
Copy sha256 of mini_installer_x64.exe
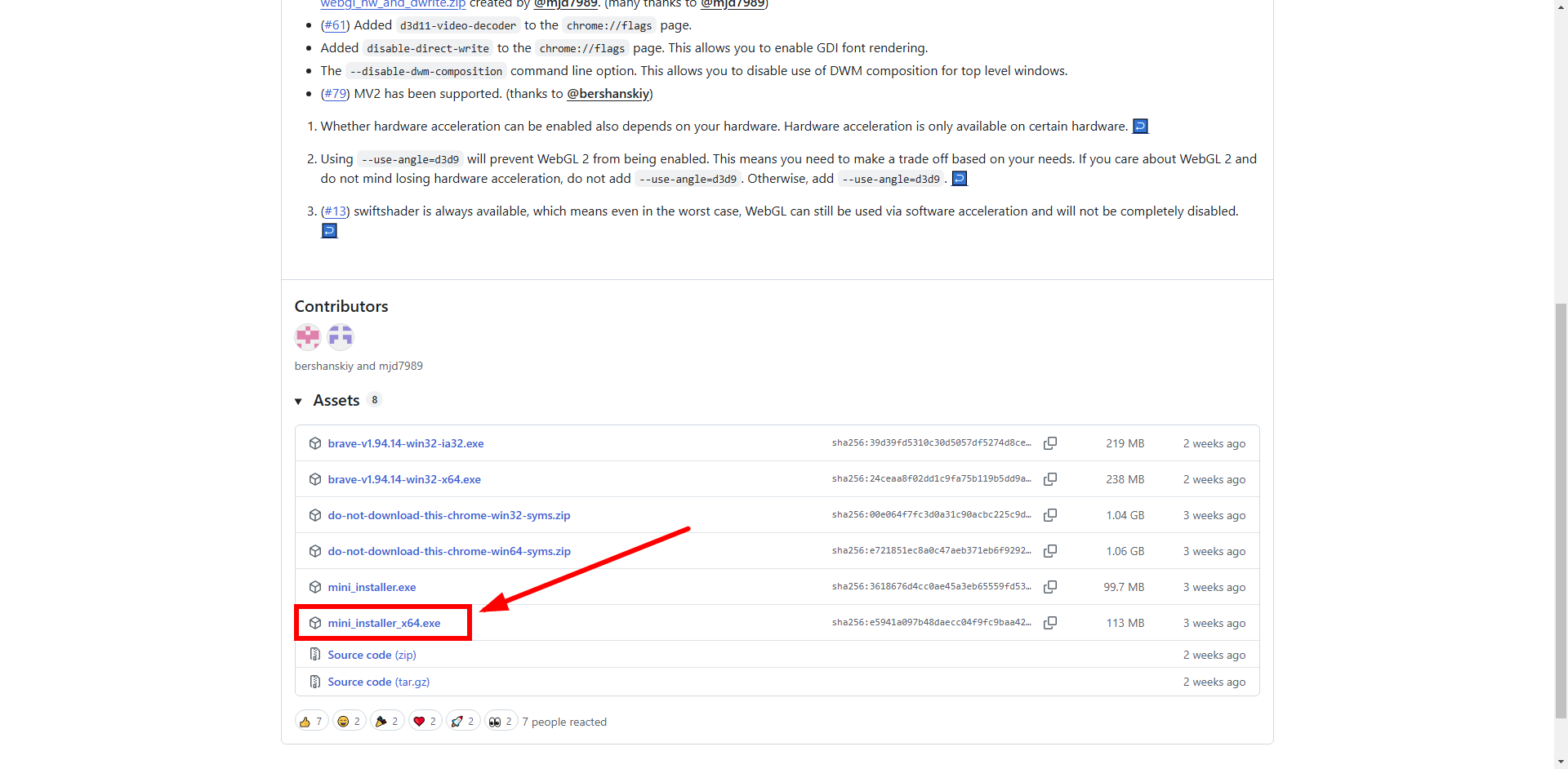[1050, 623]
